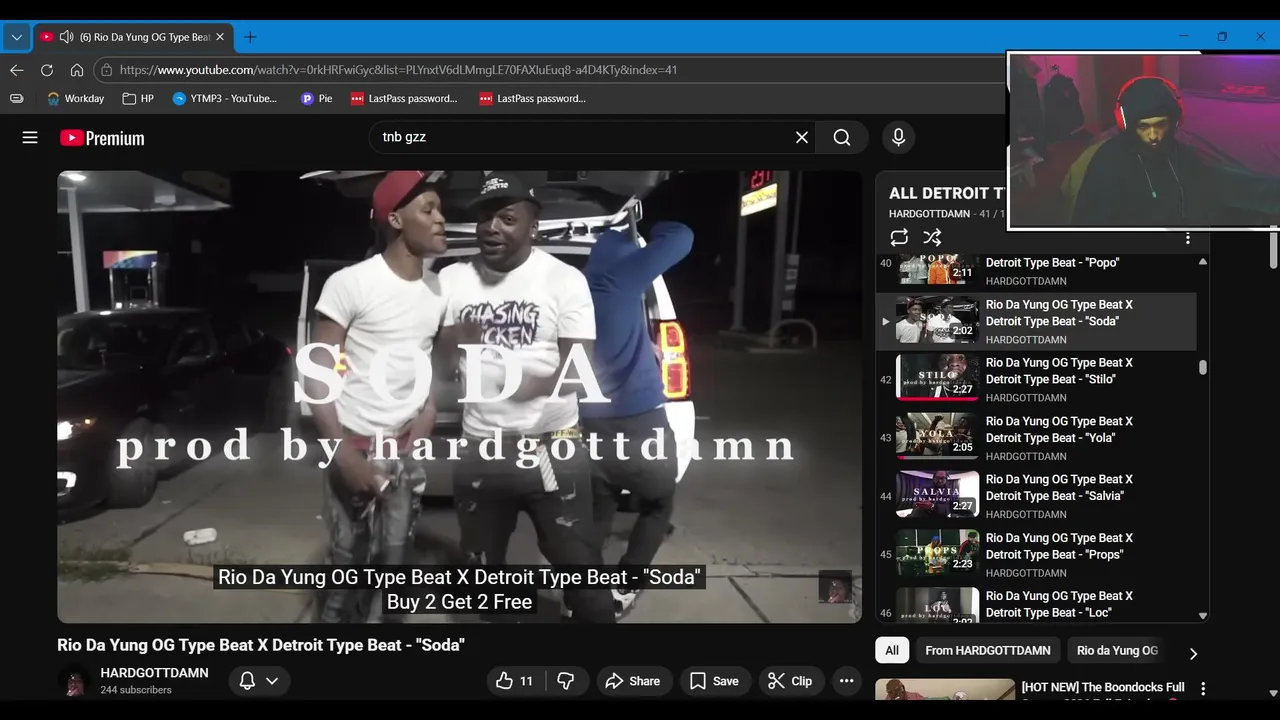Open a new browser tab

coord(250,37)
